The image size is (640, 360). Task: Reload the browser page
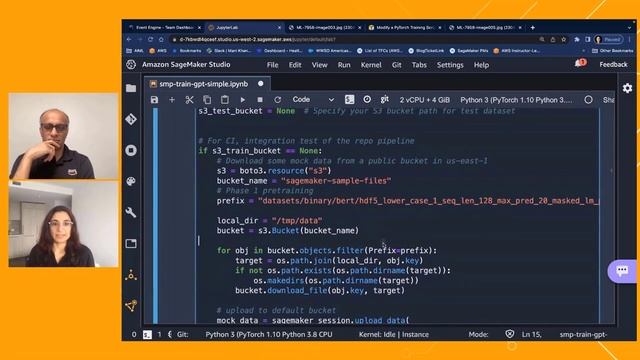pyautogui.click(x=150, y=39)
